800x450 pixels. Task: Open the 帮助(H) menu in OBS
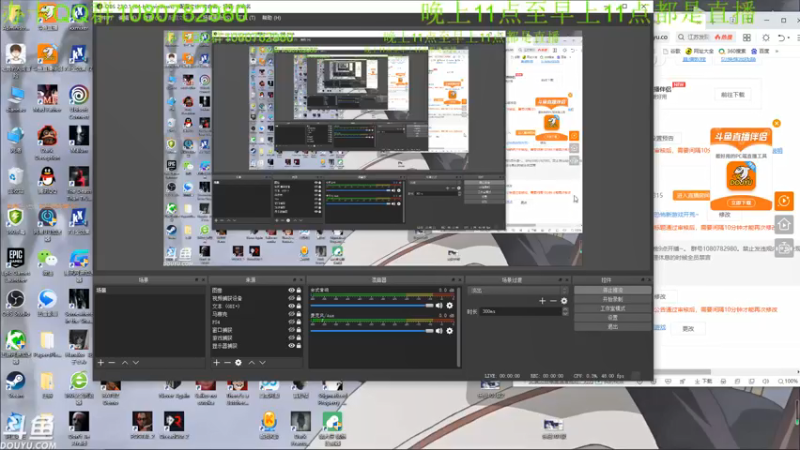tap(271, 18)
